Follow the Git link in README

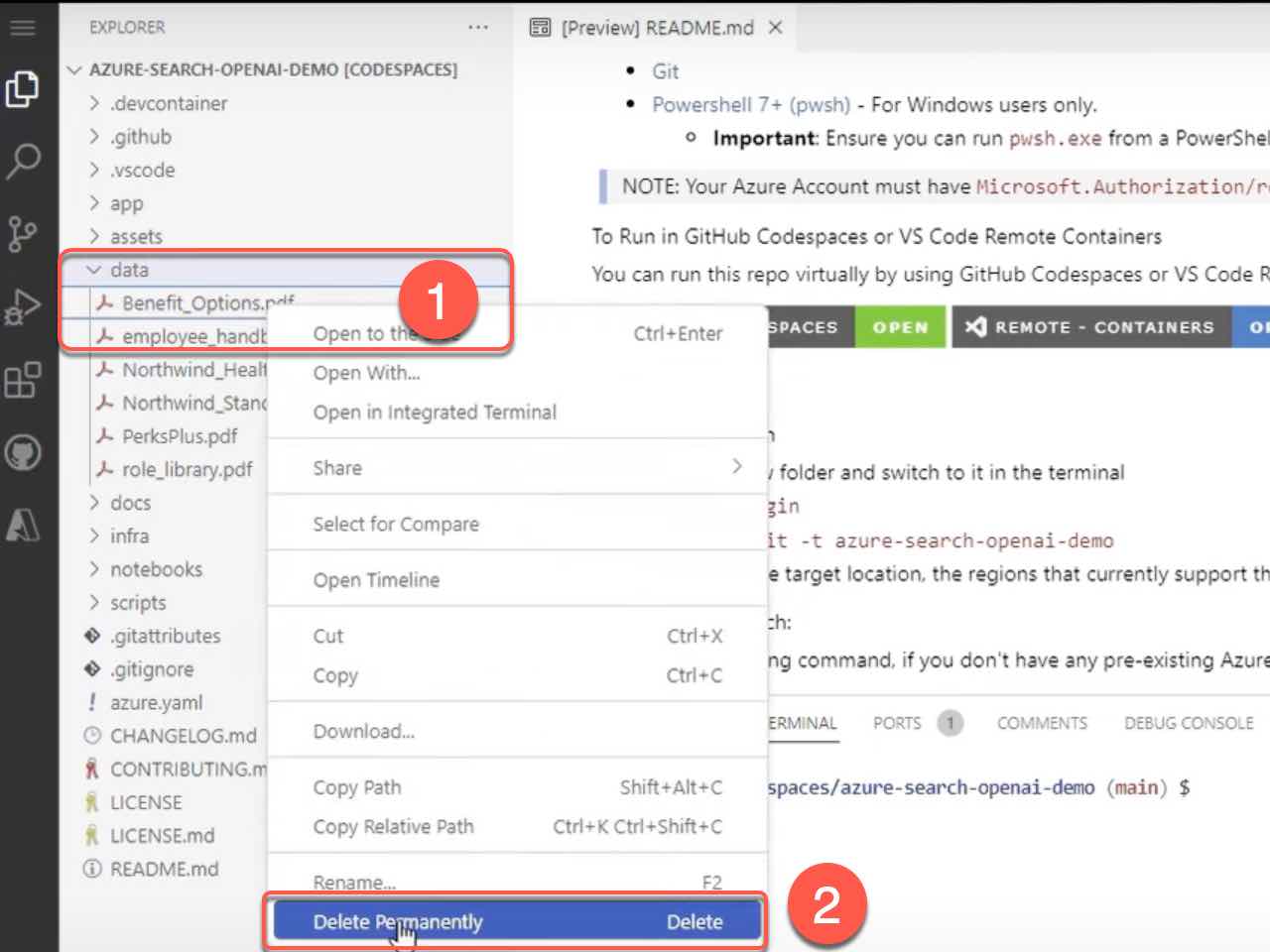click(x=665, y=71)
